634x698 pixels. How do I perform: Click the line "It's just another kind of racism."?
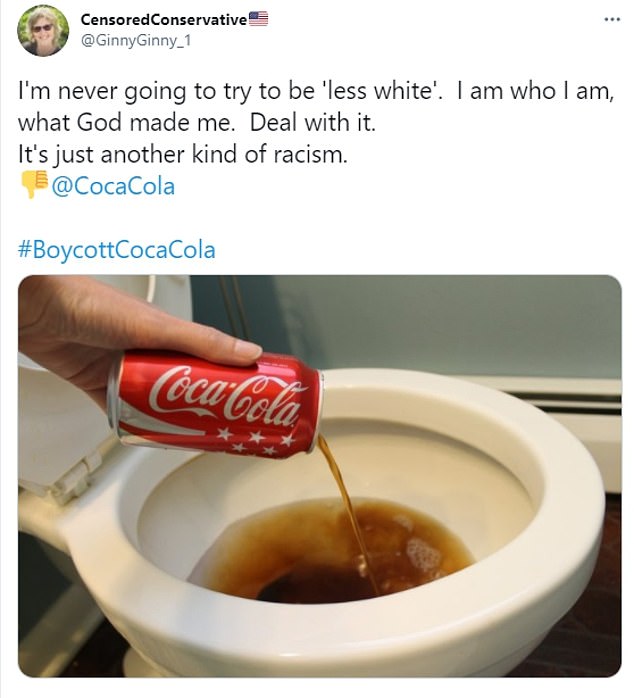(x=182, y=155)
